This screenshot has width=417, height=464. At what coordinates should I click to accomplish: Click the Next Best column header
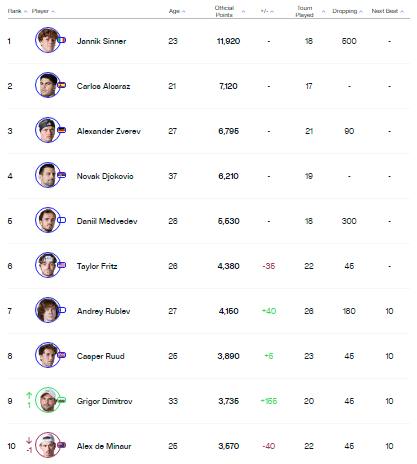coord(385,11)
